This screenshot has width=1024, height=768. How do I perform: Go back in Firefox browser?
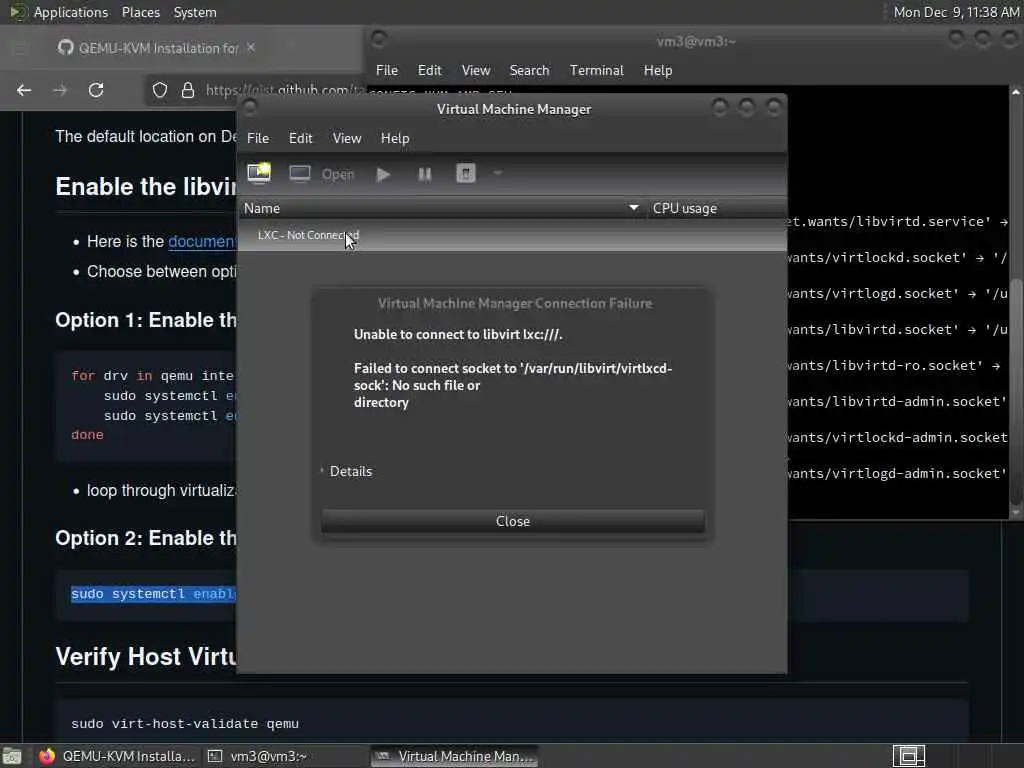pos(24,90)
